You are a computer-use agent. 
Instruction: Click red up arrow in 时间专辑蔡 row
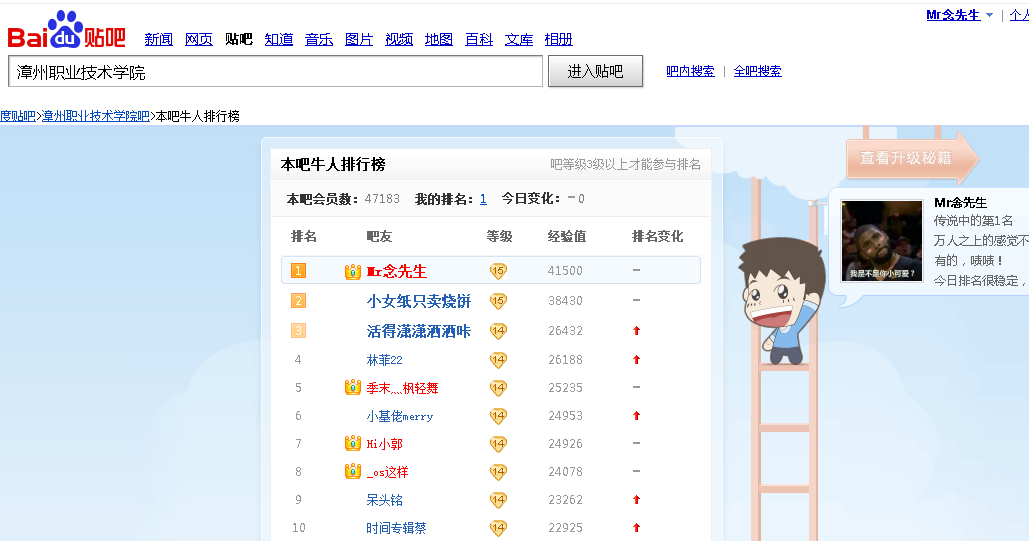pos(636,527)
